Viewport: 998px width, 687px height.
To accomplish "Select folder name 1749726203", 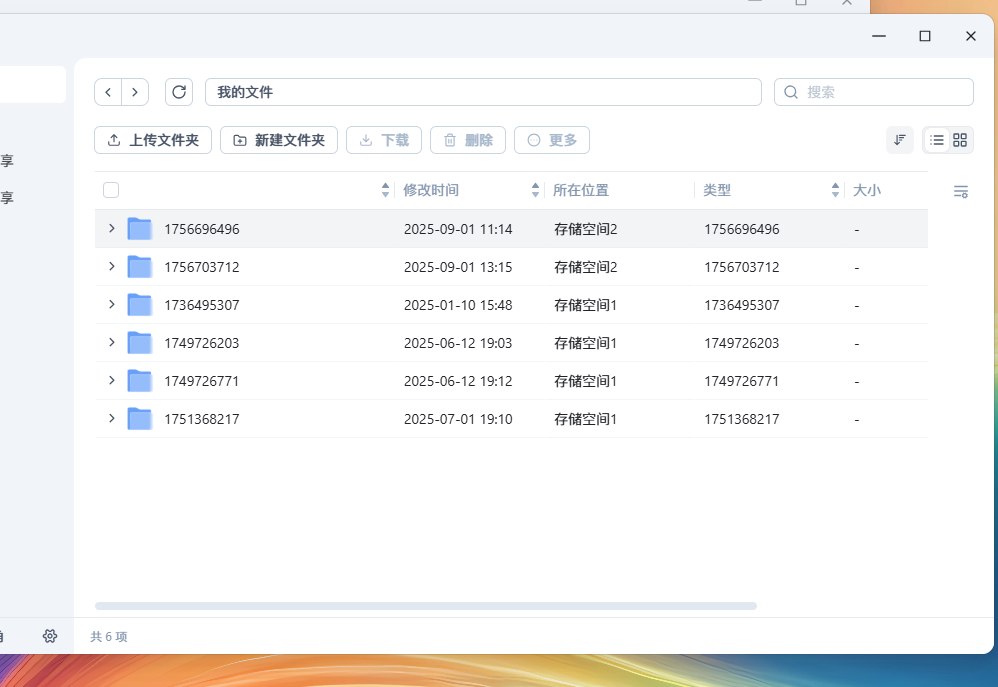I will 202,343.
